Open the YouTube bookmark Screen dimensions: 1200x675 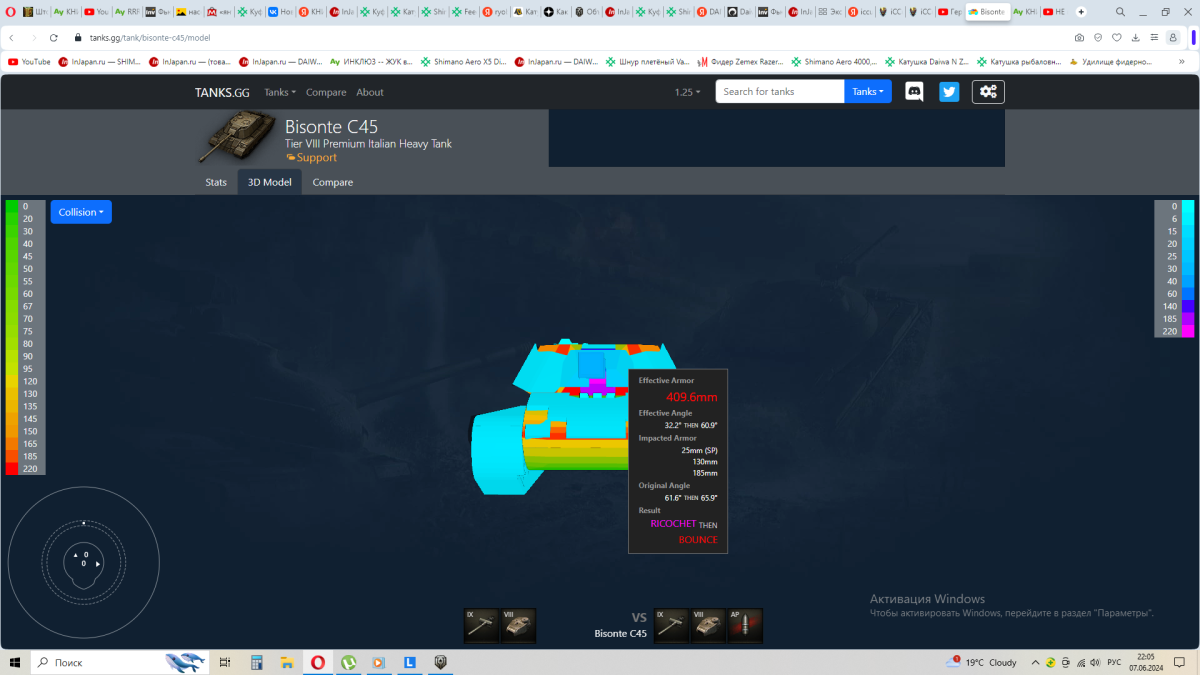click(29, 61)
